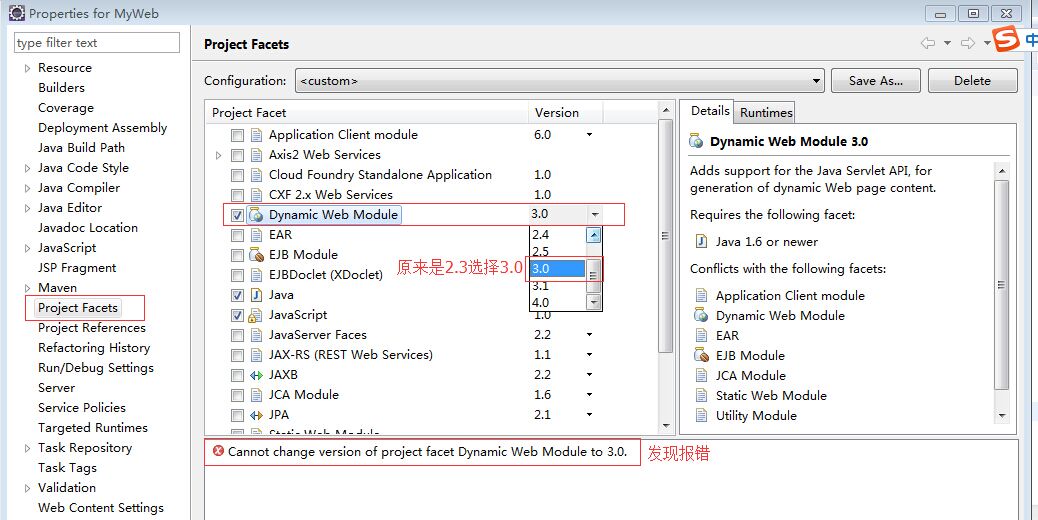Click the Dynamic Web Module globe icon in facet list

pos(256,215)
